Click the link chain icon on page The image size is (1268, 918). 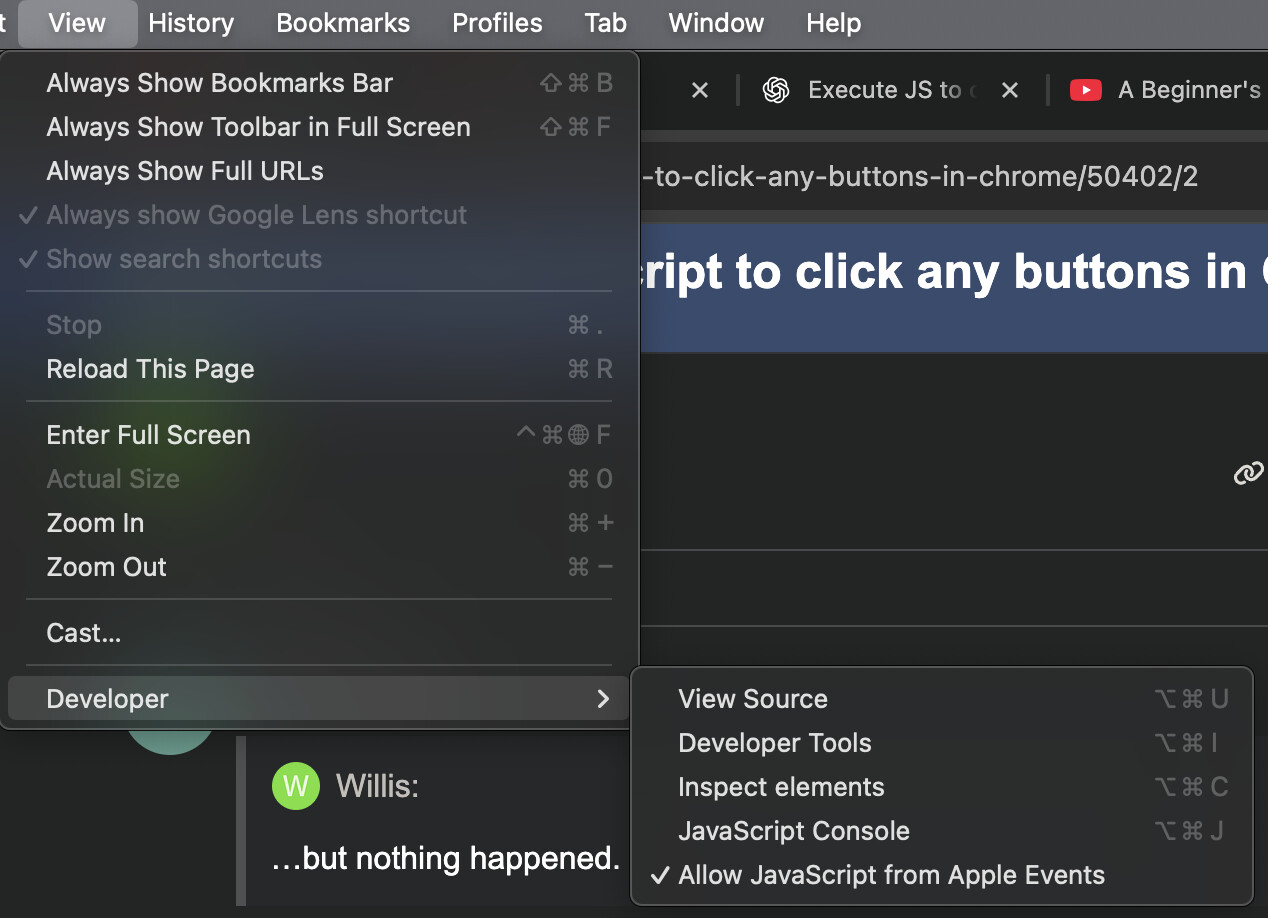click(x=1248, y=473)
